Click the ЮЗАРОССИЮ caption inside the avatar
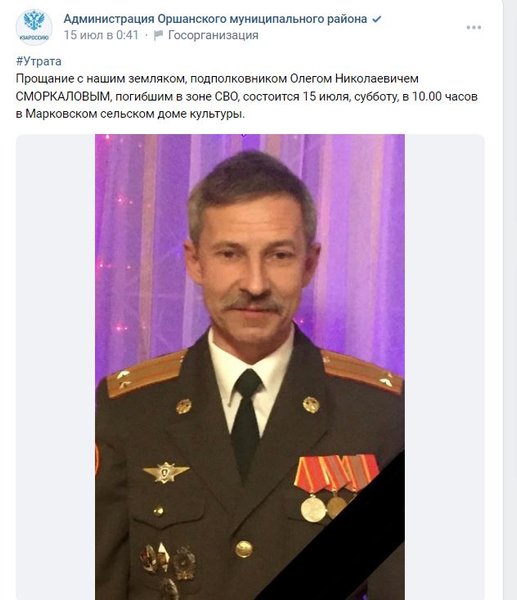The width and height of the screenshot is (517, 600). [34, 38]
